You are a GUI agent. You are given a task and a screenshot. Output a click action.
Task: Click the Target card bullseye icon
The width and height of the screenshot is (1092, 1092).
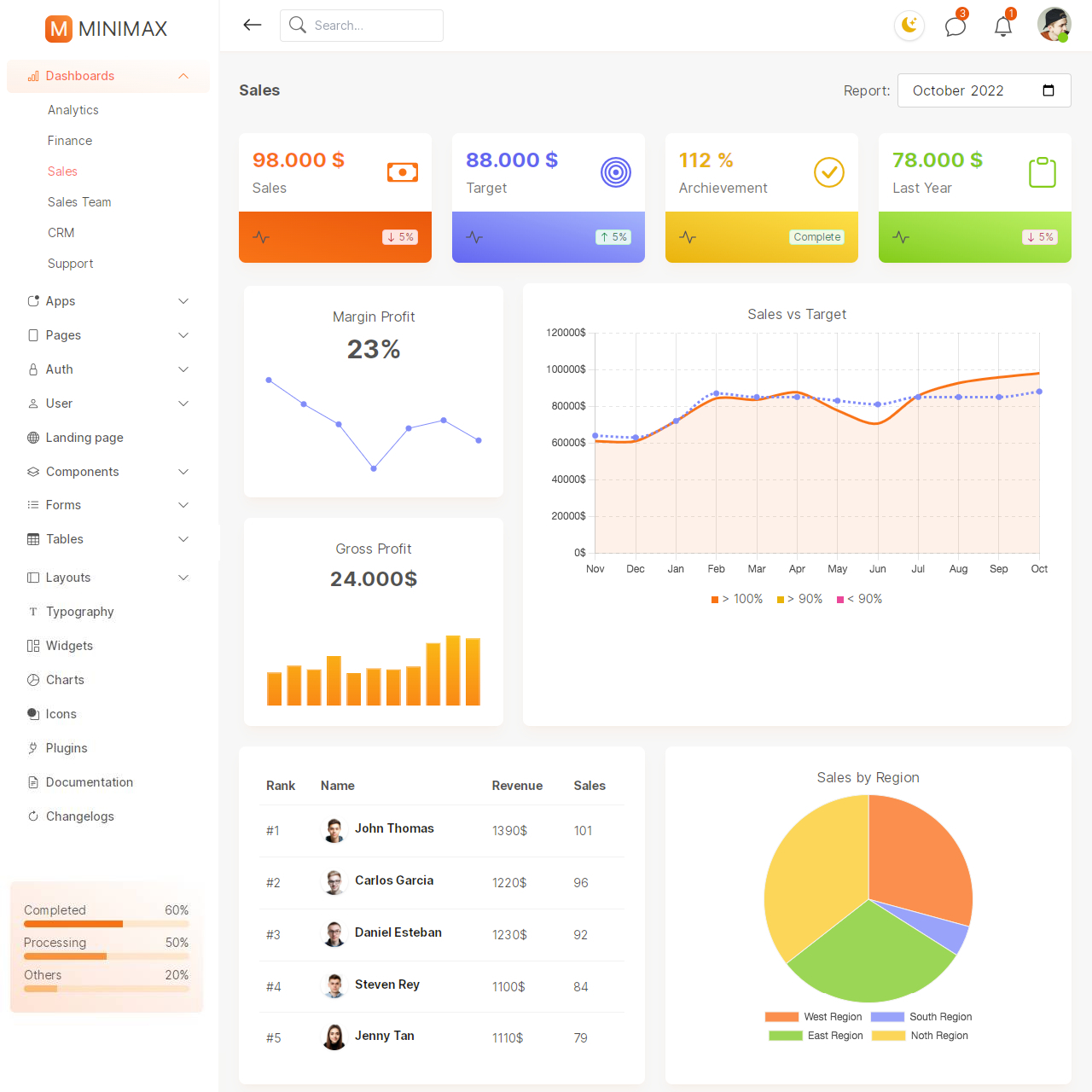point(616,172)
